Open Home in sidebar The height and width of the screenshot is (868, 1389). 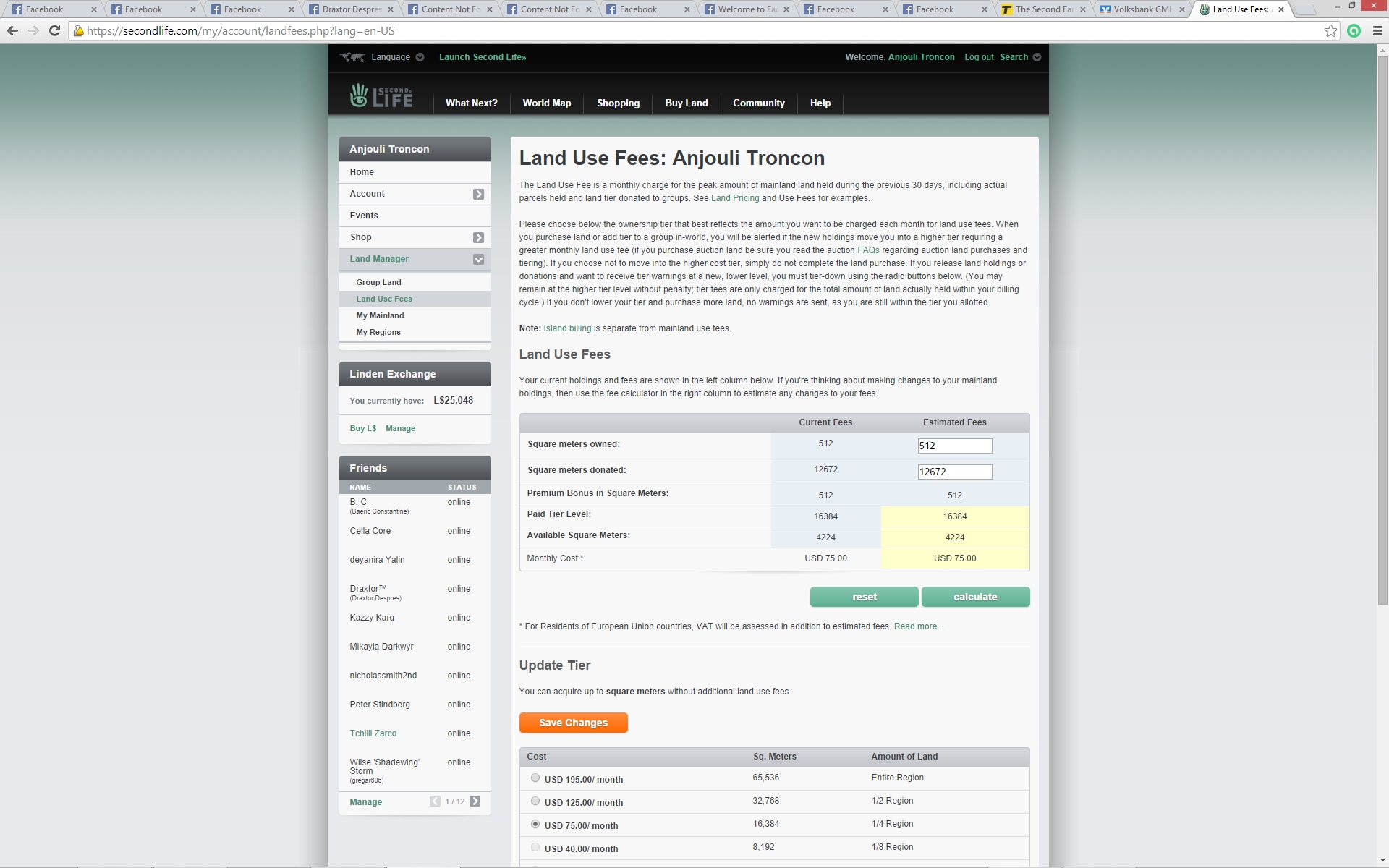tap(415, 172)
